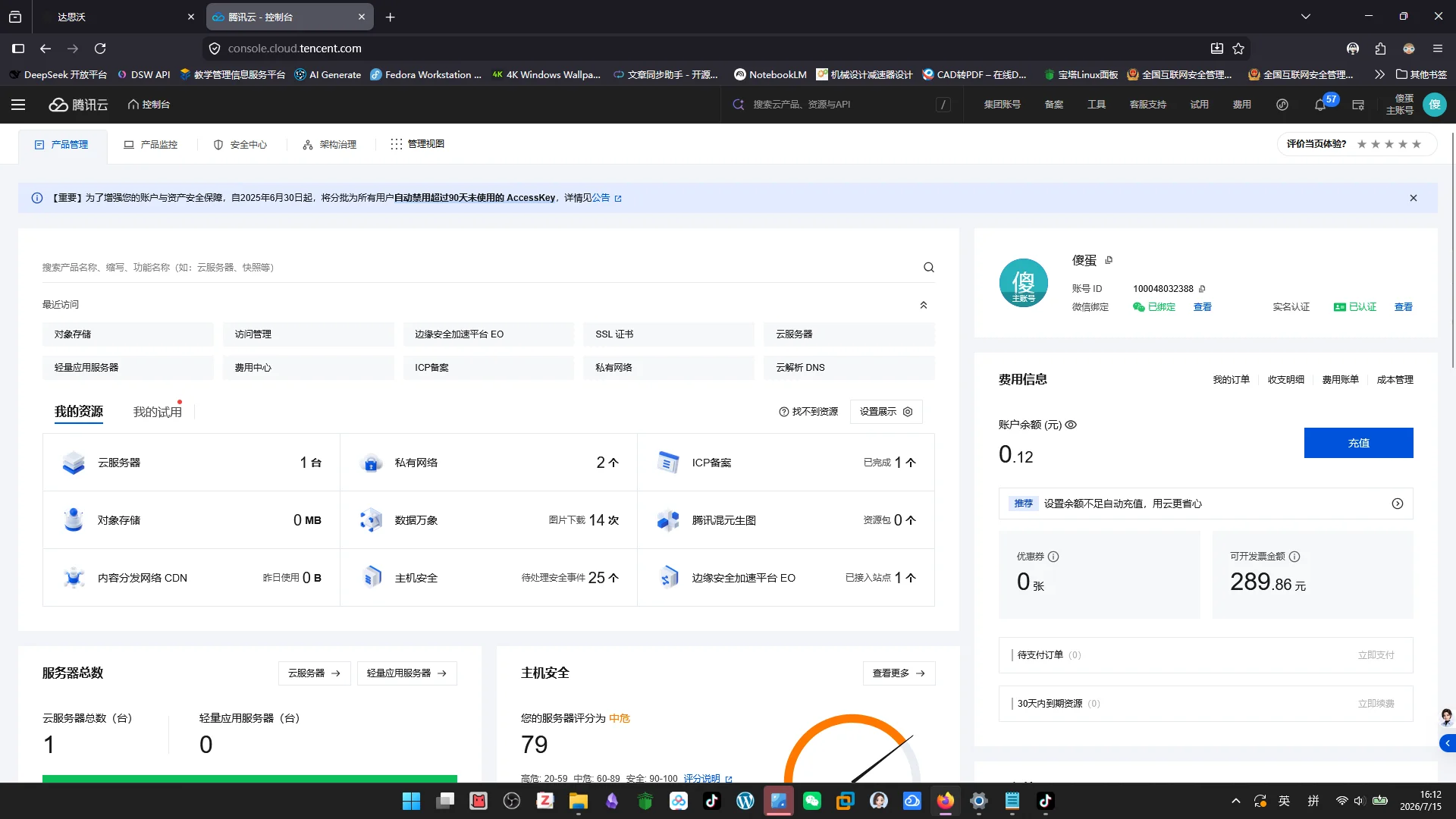
Task: Open the 边缘安全加速平台 EO resource icon
Action: point(668,578)
